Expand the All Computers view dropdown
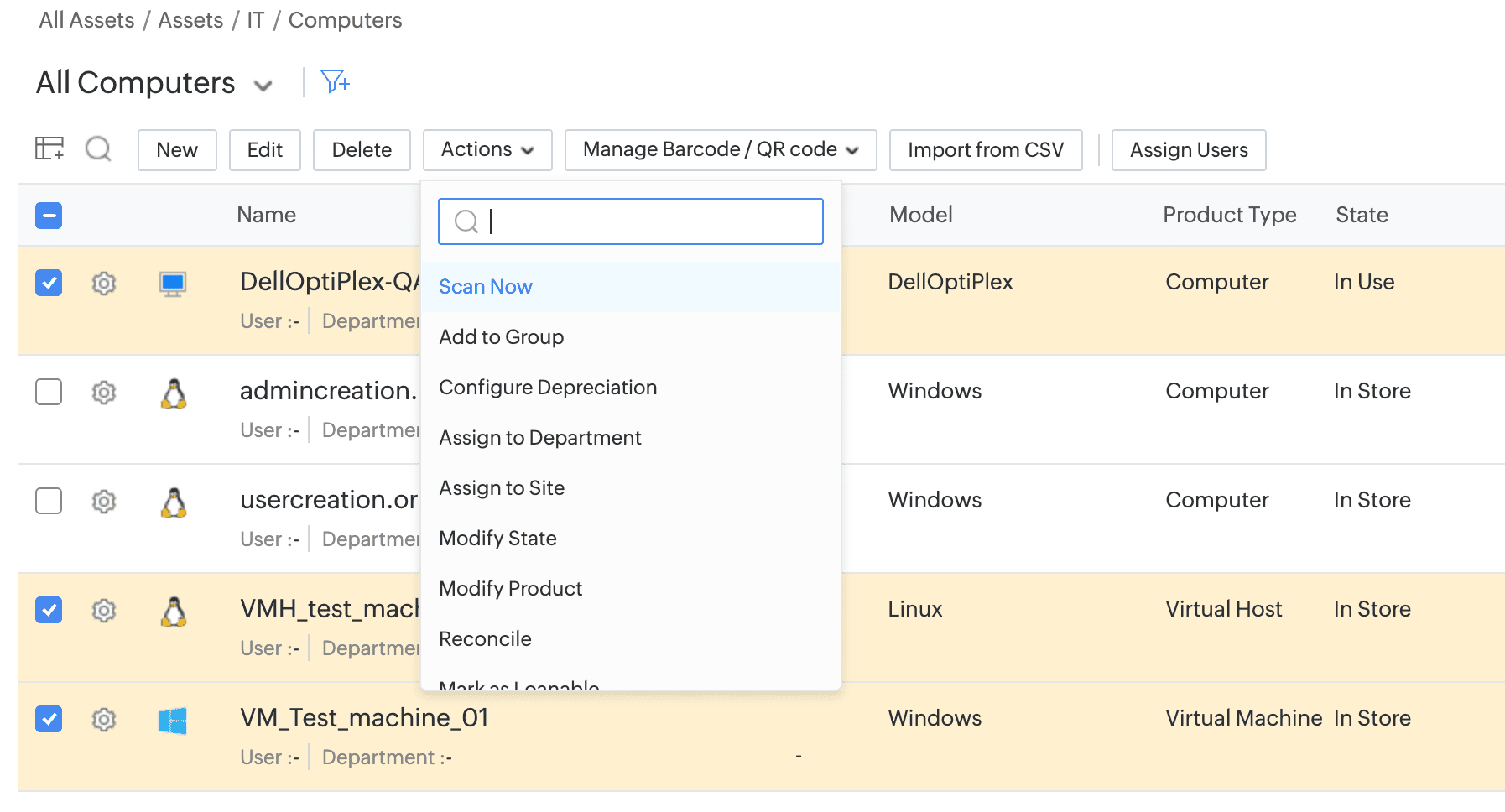Image resolution: width=1505 pixels, height=812 pixels. (x=263, y=86)
